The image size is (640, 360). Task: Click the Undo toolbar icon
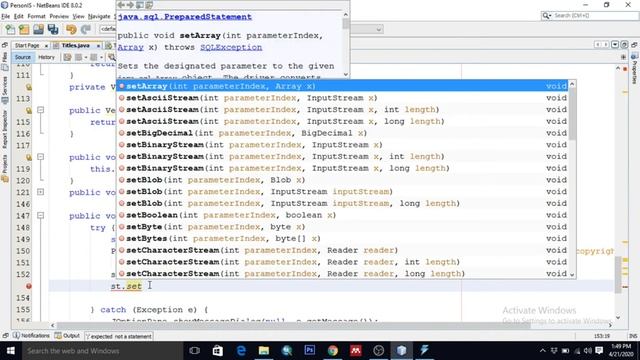pos(71,29)
